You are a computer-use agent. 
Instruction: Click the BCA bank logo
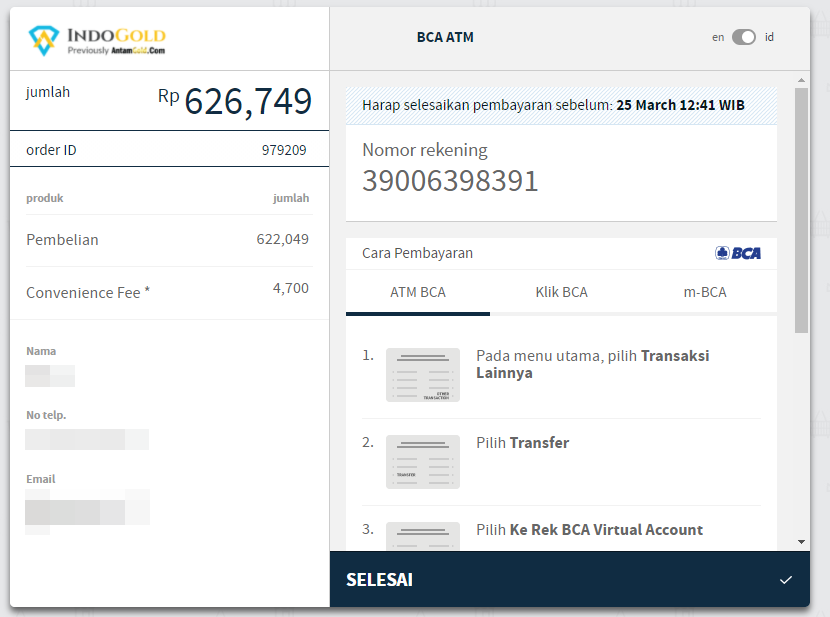click(x=738, y=253)
